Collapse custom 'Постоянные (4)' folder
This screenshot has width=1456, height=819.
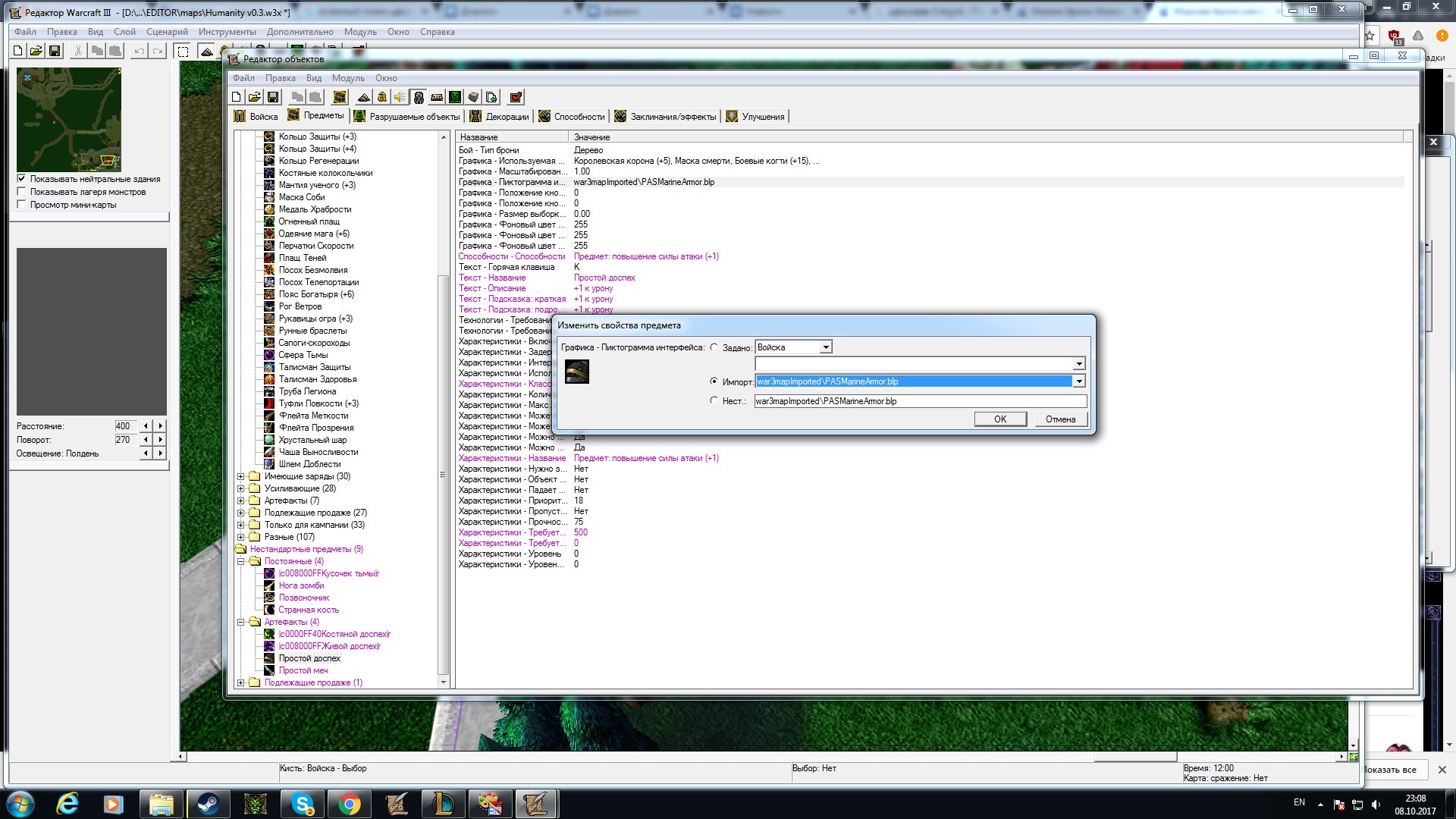click(x=241, y=561)
